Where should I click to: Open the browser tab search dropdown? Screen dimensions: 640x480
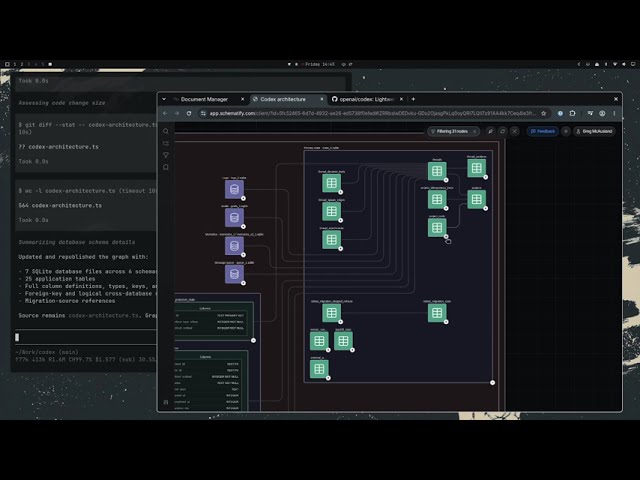(164, 99)
